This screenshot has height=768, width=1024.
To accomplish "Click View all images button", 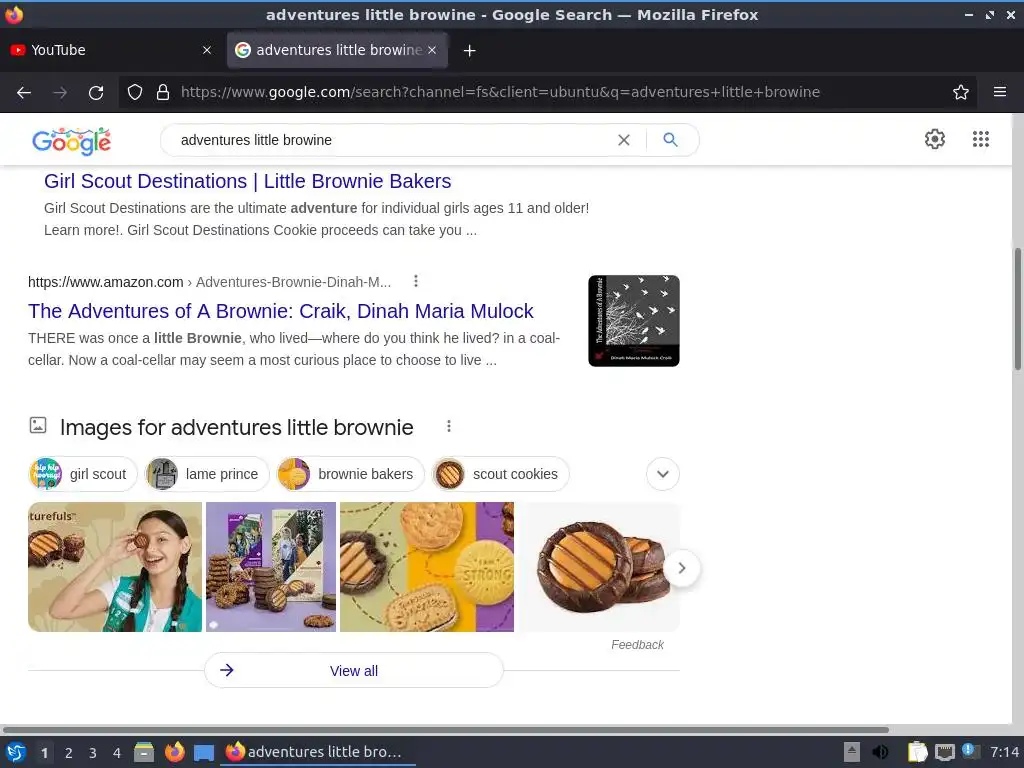I will pyautogui.click(x=353, y=671).
